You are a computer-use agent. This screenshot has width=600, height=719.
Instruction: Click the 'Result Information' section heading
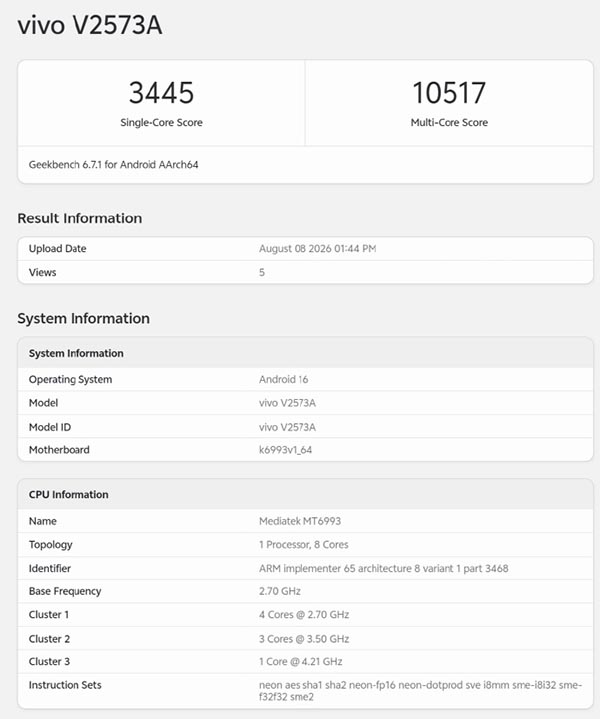click(80, 218)
